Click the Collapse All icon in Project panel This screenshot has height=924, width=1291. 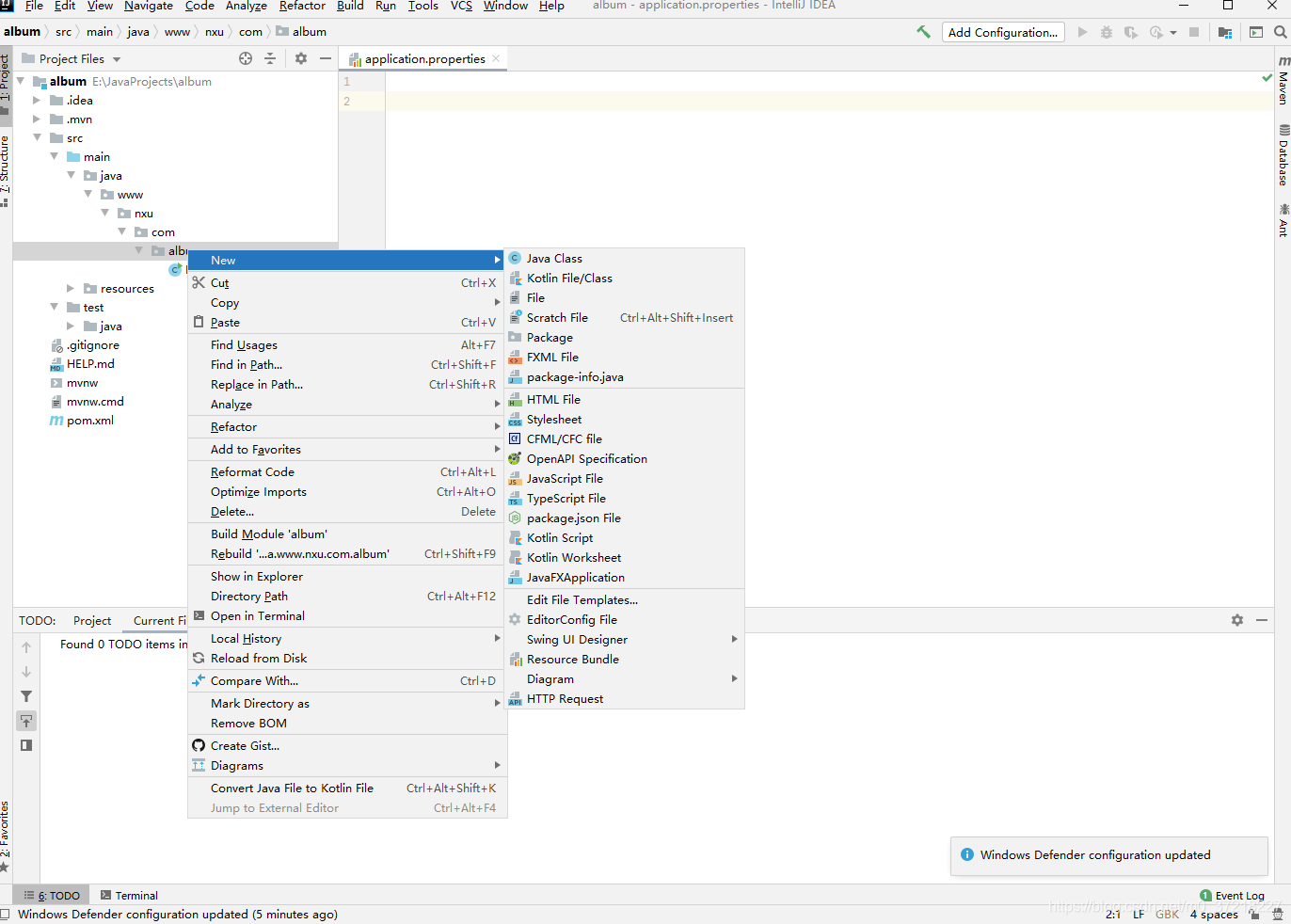[270, 58]
